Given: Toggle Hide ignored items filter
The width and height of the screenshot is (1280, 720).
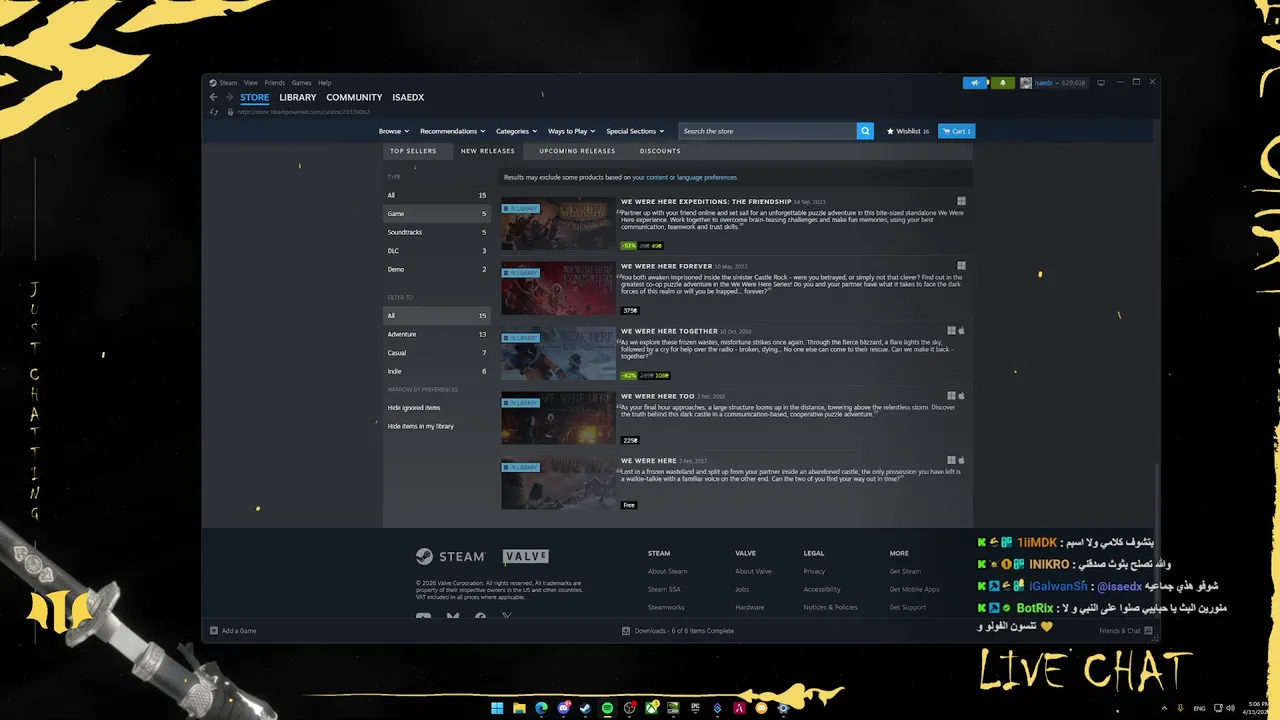Looking at the screenshot, I should [414, 408].
